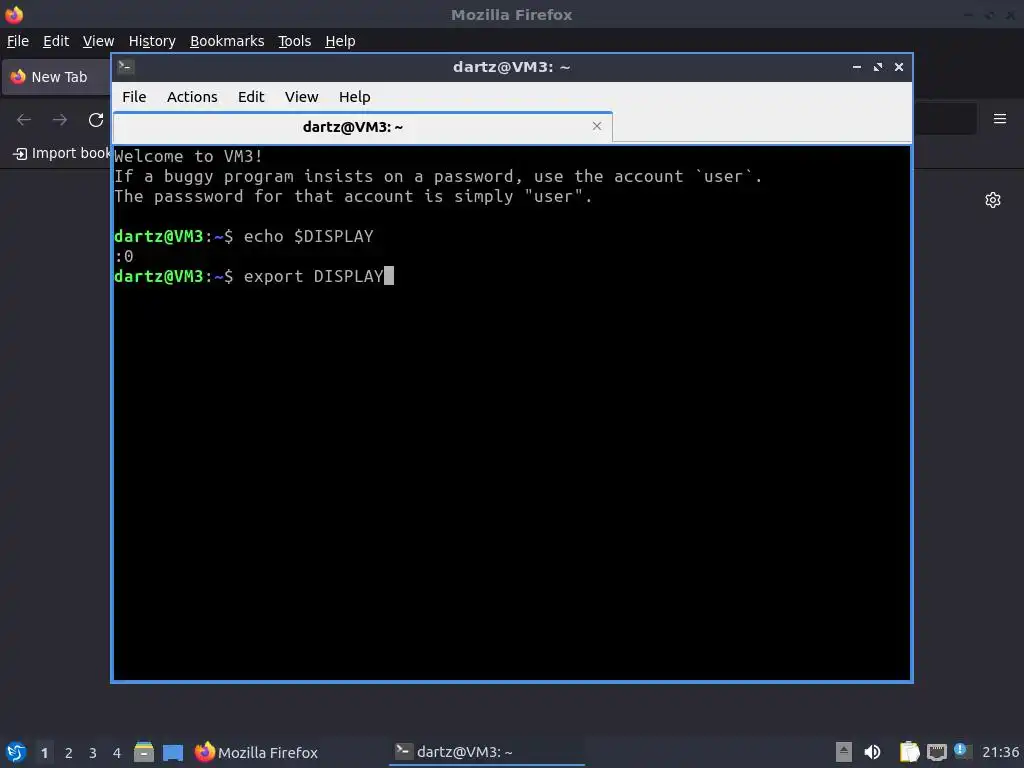Screen dimensions: 1024x768
Task: Switch to workspace 4
Action: tap(117, 753)
